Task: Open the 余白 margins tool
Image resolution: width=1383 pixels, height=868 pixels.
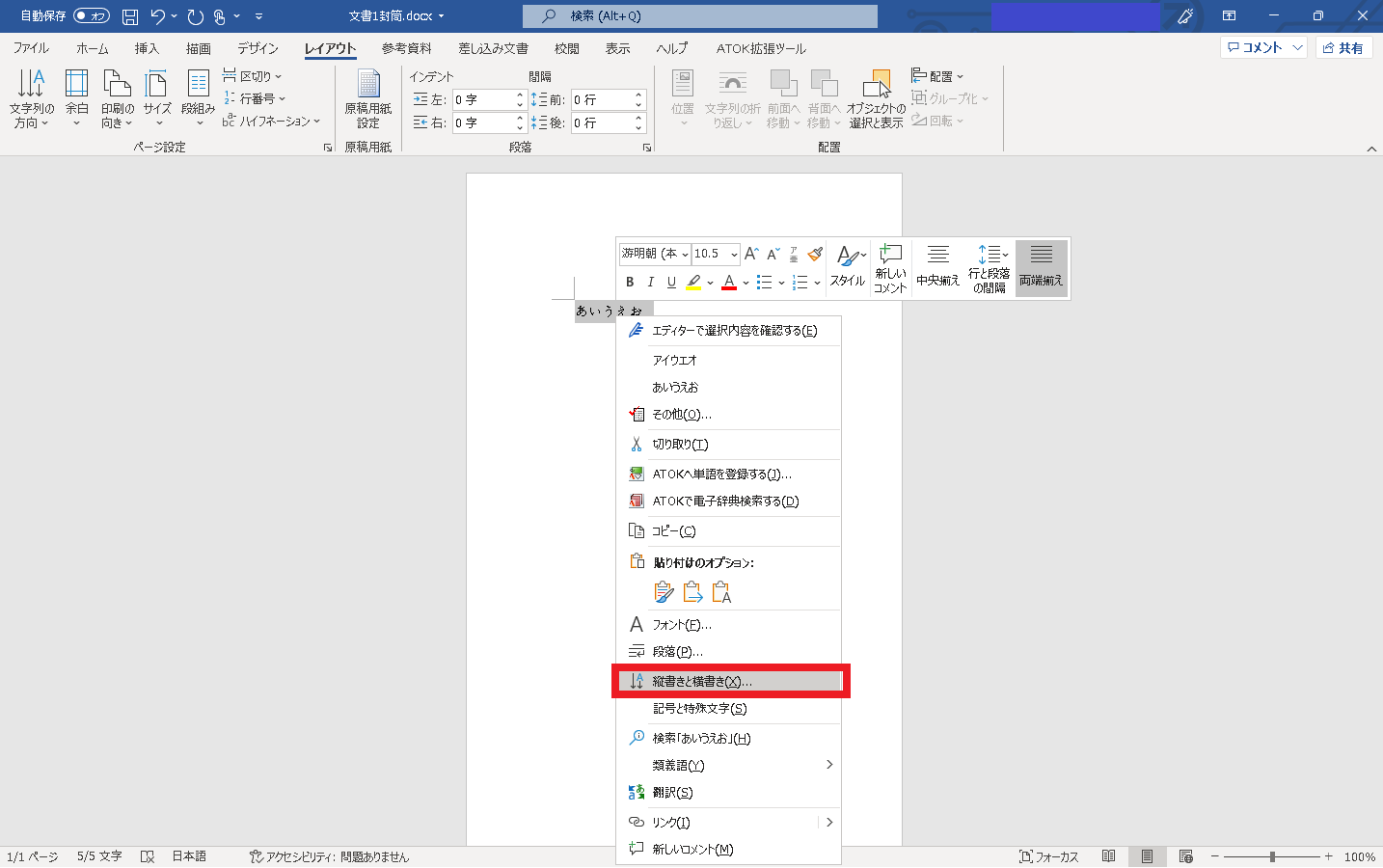Action: 76,98
